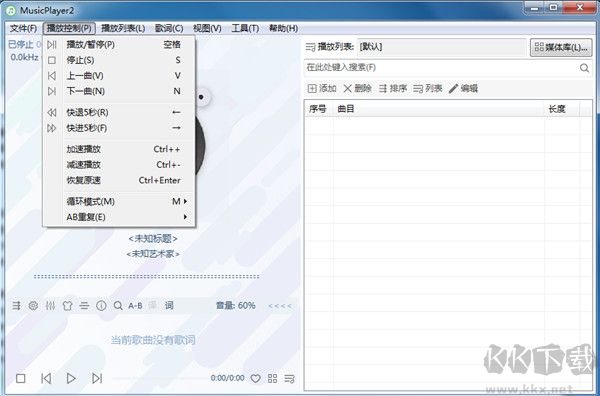The image size is (600, 396).
Task: Click the playback progress bar
Action: (159, 378)
